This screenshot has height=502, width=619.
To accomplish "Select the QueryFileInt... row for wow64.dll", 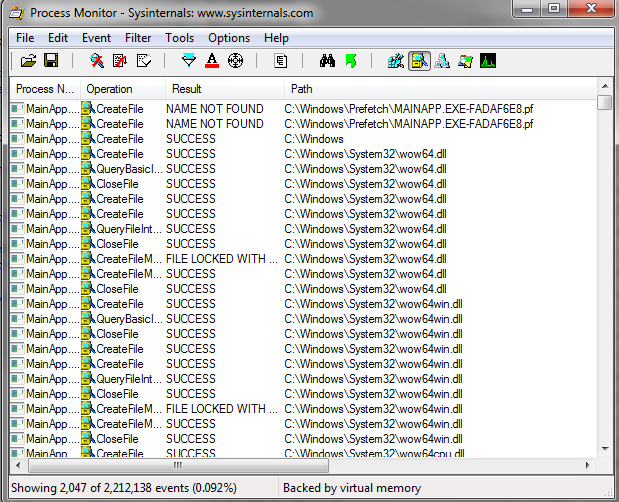I will point(303,229).
